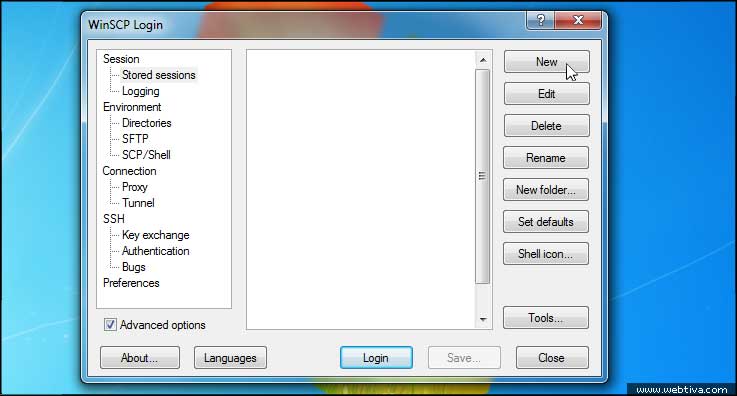Select Bugs in the tree
The width and height of the screenshot is (737, 396).
pyautogui.click(x=134, y=267)
